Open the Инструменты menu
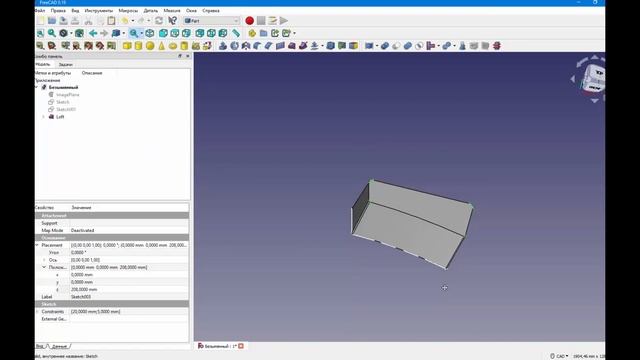The image size is (640, 360). coord(99,11)
